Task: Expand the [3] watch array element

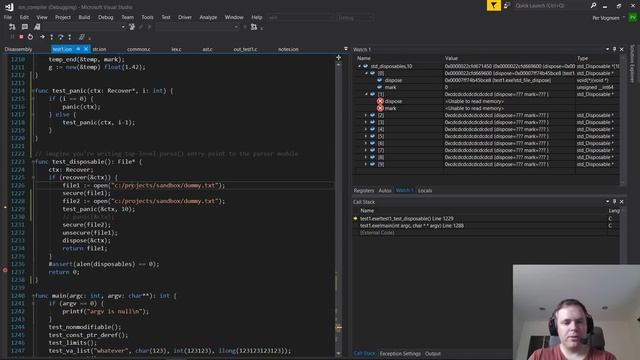Action: click(366, 122)
